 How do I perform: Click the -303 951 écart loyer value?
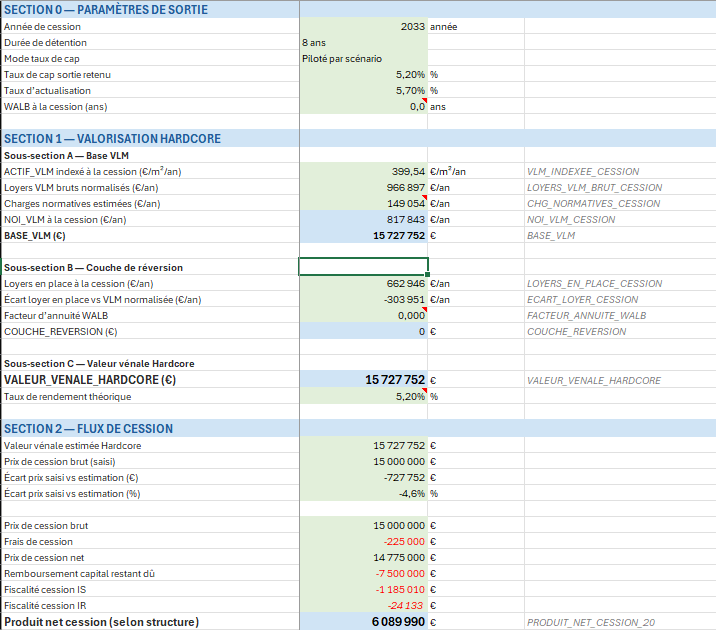363,299
